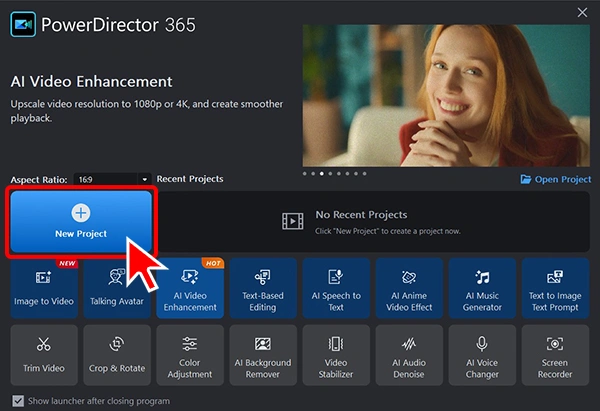The image size is (600, 411).
Task: Launch the Talking Avatar feature
Action: 117,288
